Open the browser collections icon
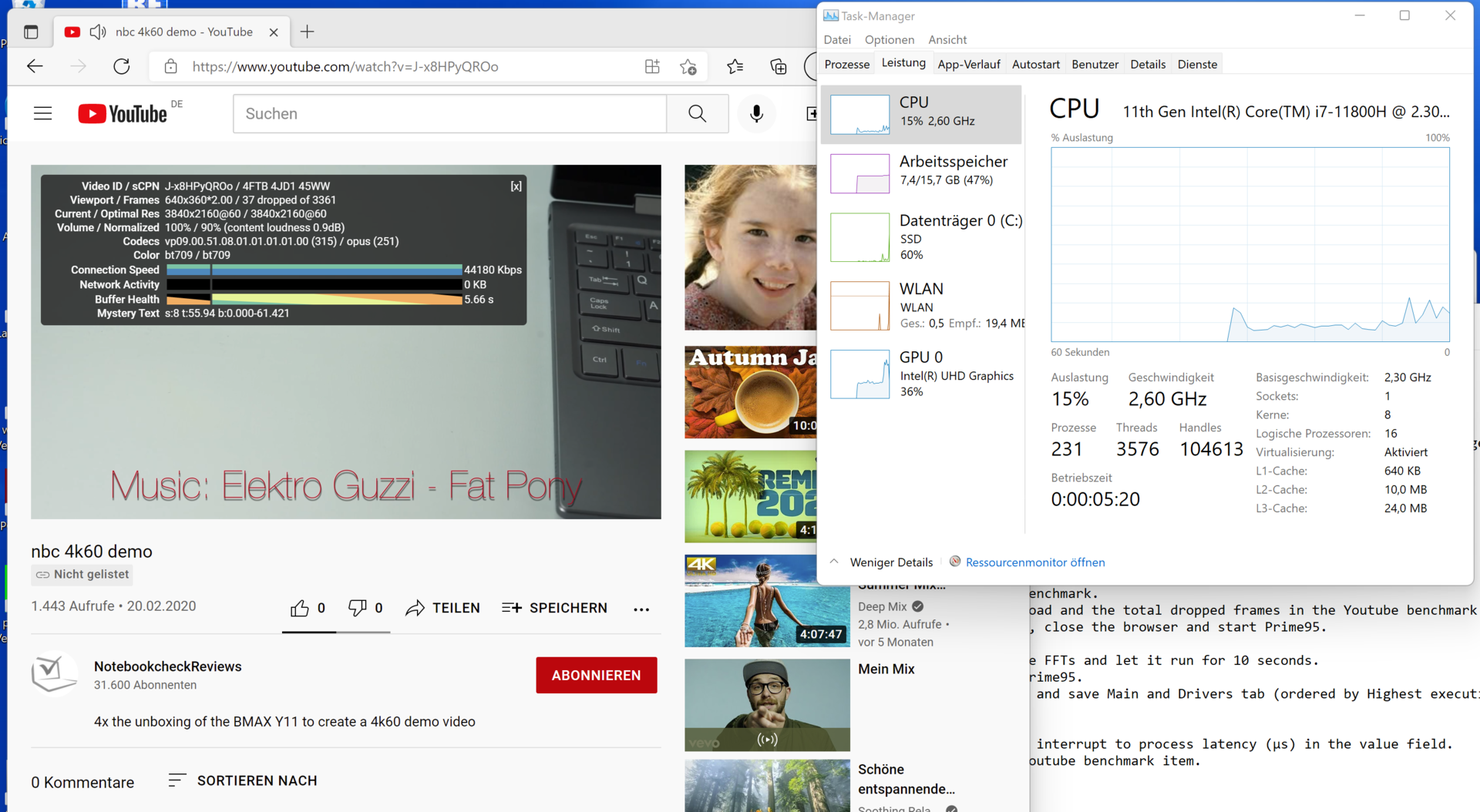 [779, 67]
